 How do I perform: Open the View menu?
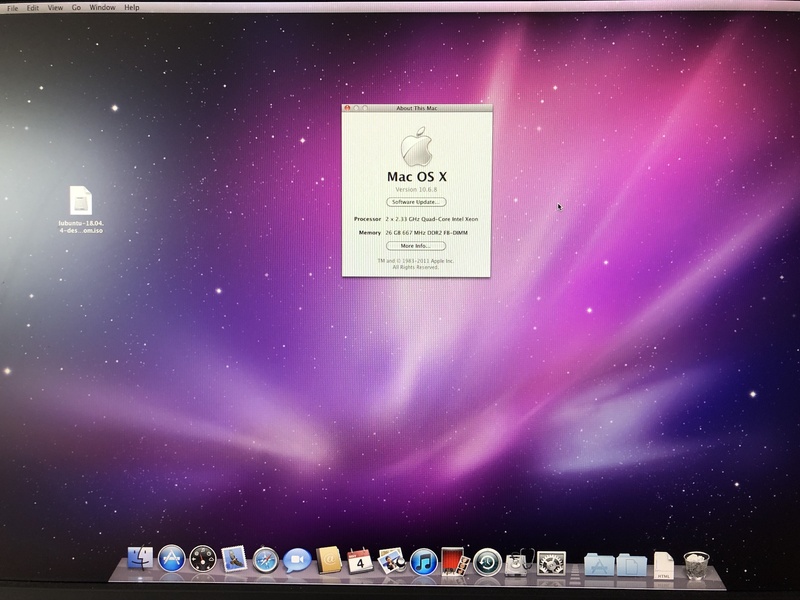(55, 8)
